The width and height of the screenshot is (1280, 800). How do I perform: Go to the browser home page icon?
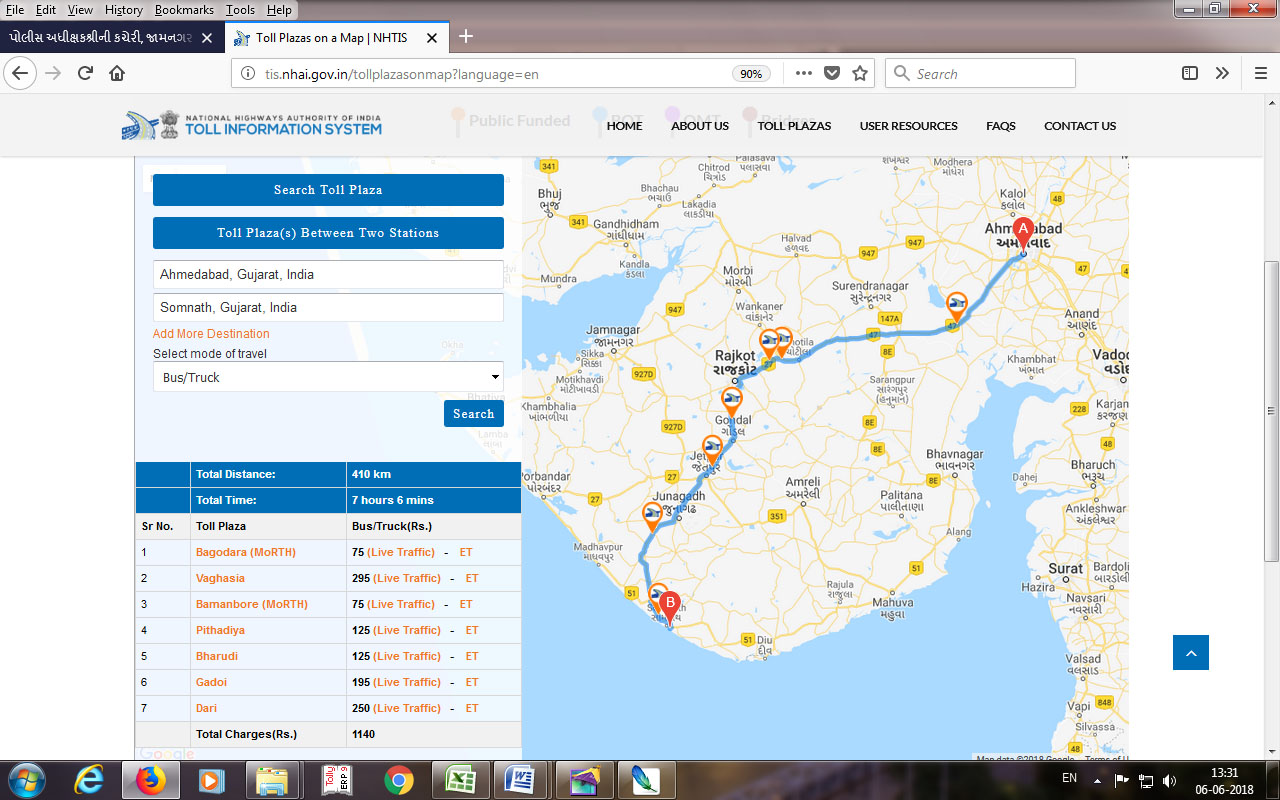pos(117,73)
